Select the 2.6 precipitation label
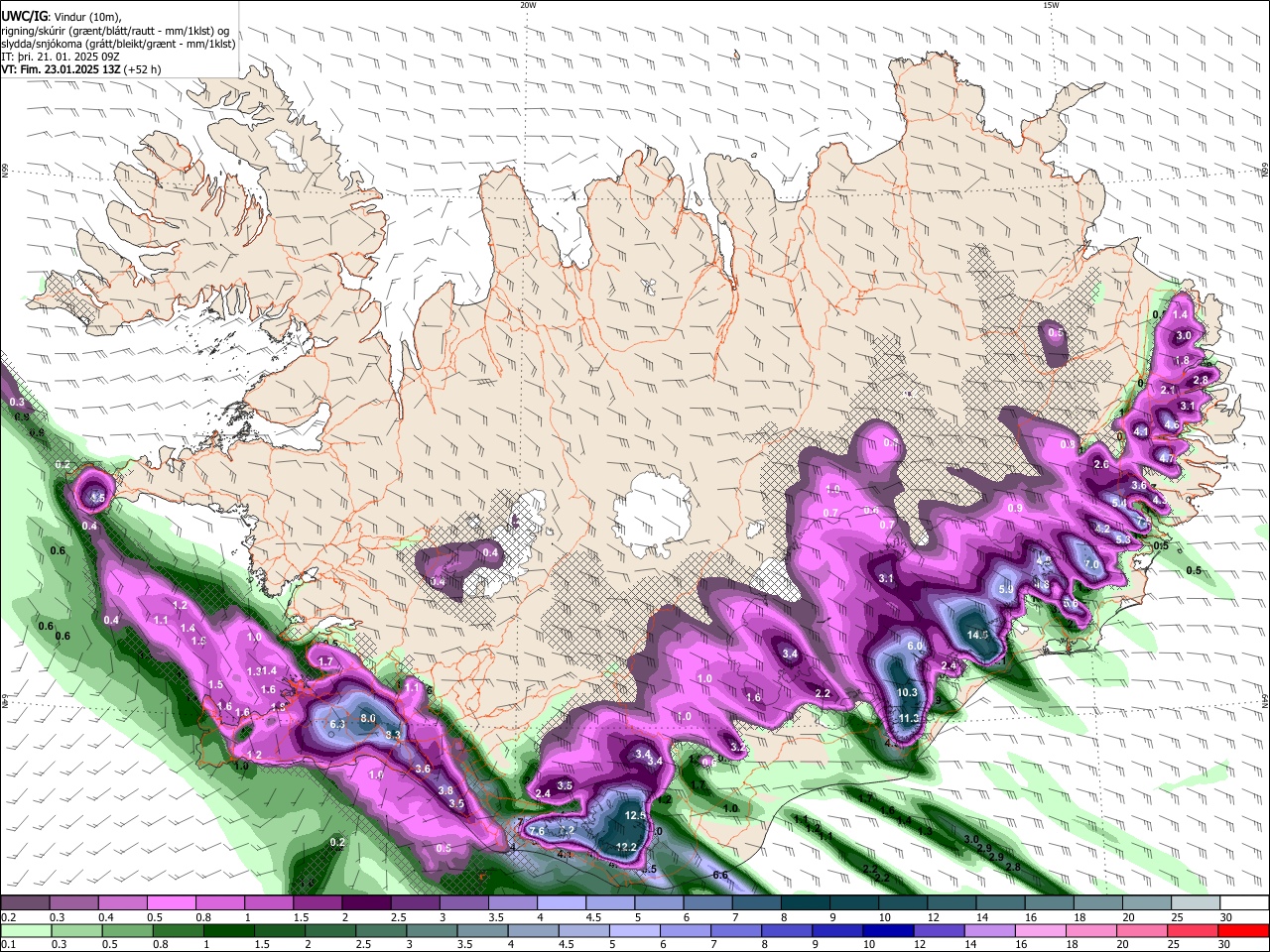 pyautogui.click(x=1100, y=464)
